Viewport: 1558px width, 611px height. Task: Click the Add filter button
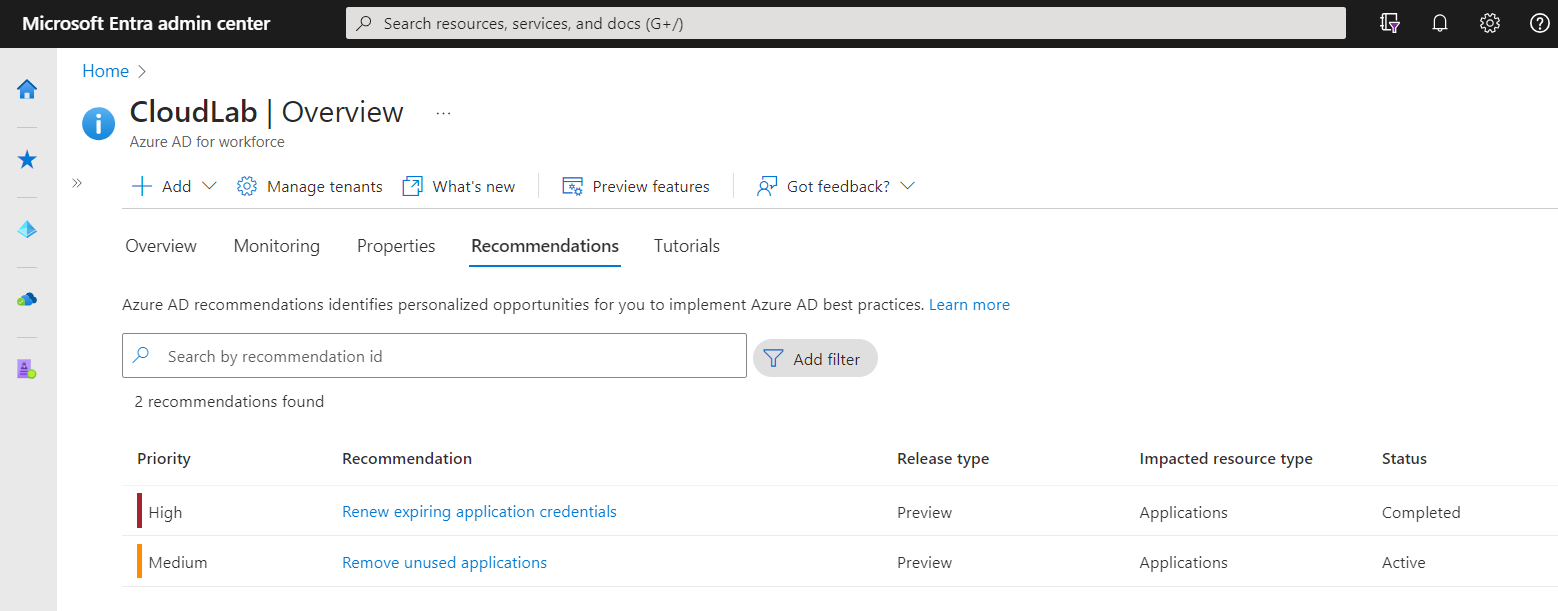tap(815, 359)
